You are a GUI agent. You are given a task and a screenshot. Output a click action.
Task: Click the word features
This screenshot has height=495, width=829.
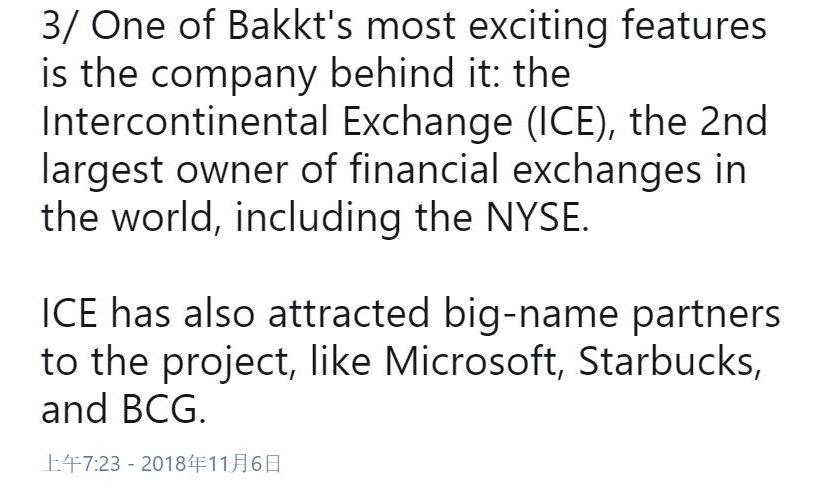pyautogui.click(x=694, y=25)
